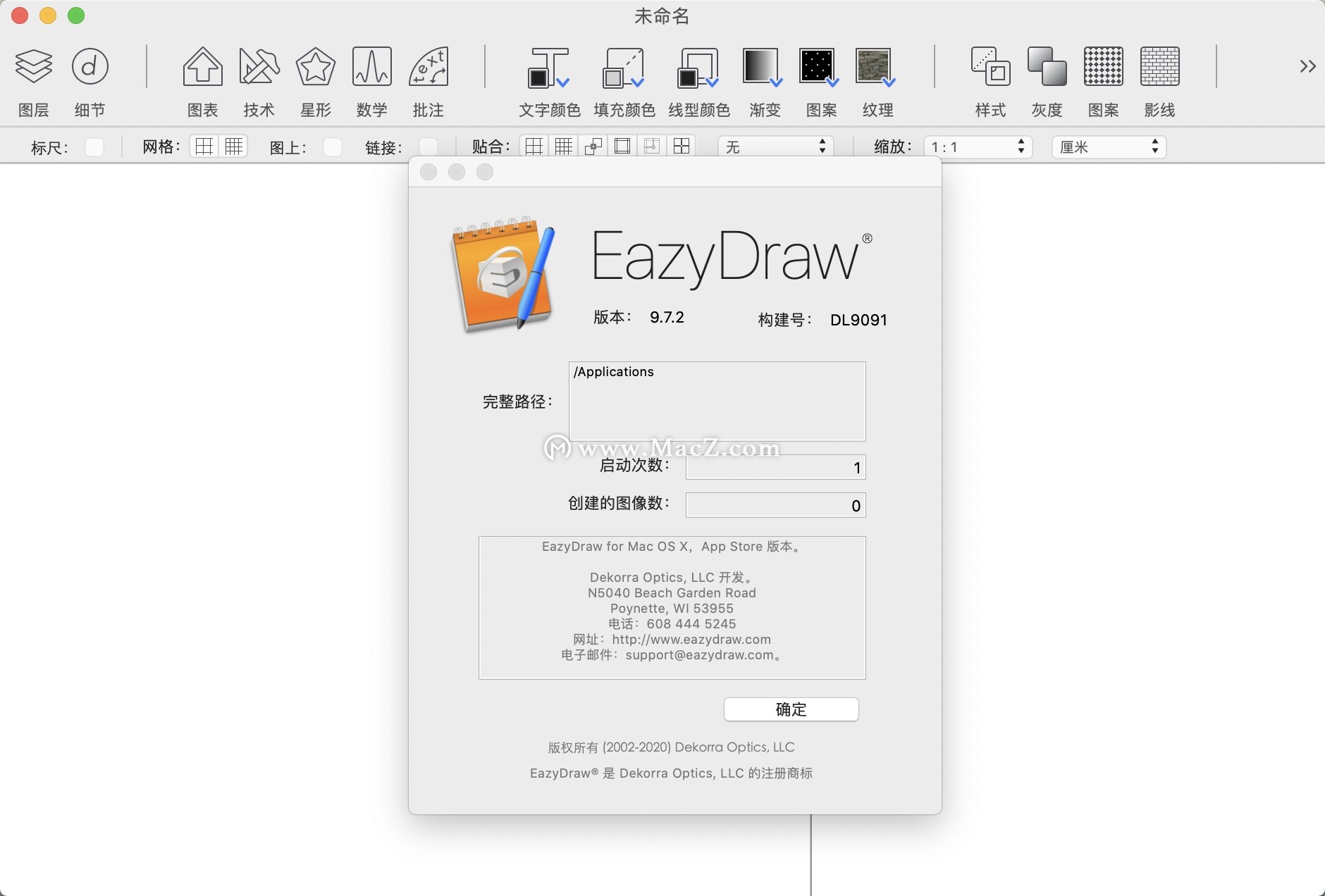This screenshot has width=1325, height=896.
Task: Click the 文字颜色 (Text color) icon
Action: pos(549,68)
